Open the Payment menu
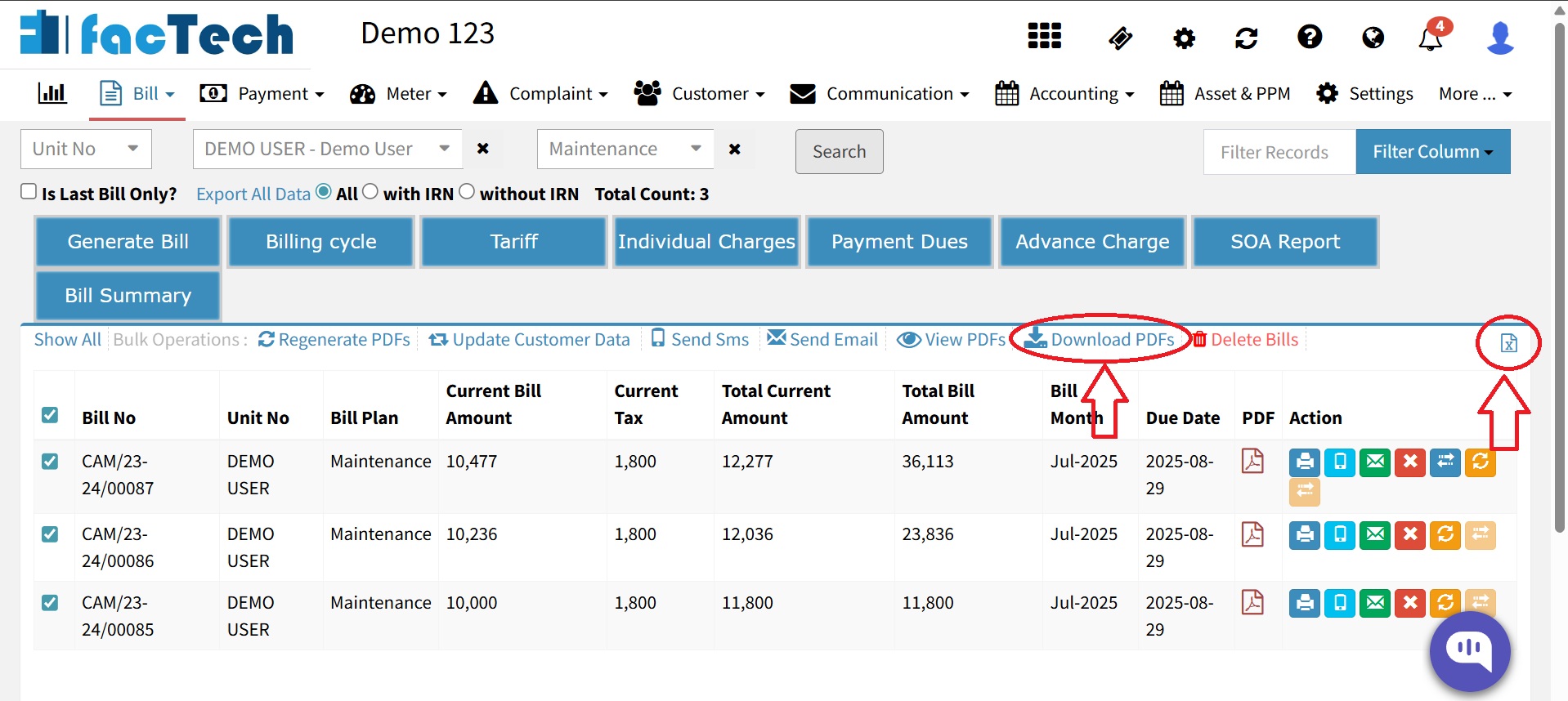This screenshot has height=701, width=1568. pyautogui.click(x=262, y=94)
